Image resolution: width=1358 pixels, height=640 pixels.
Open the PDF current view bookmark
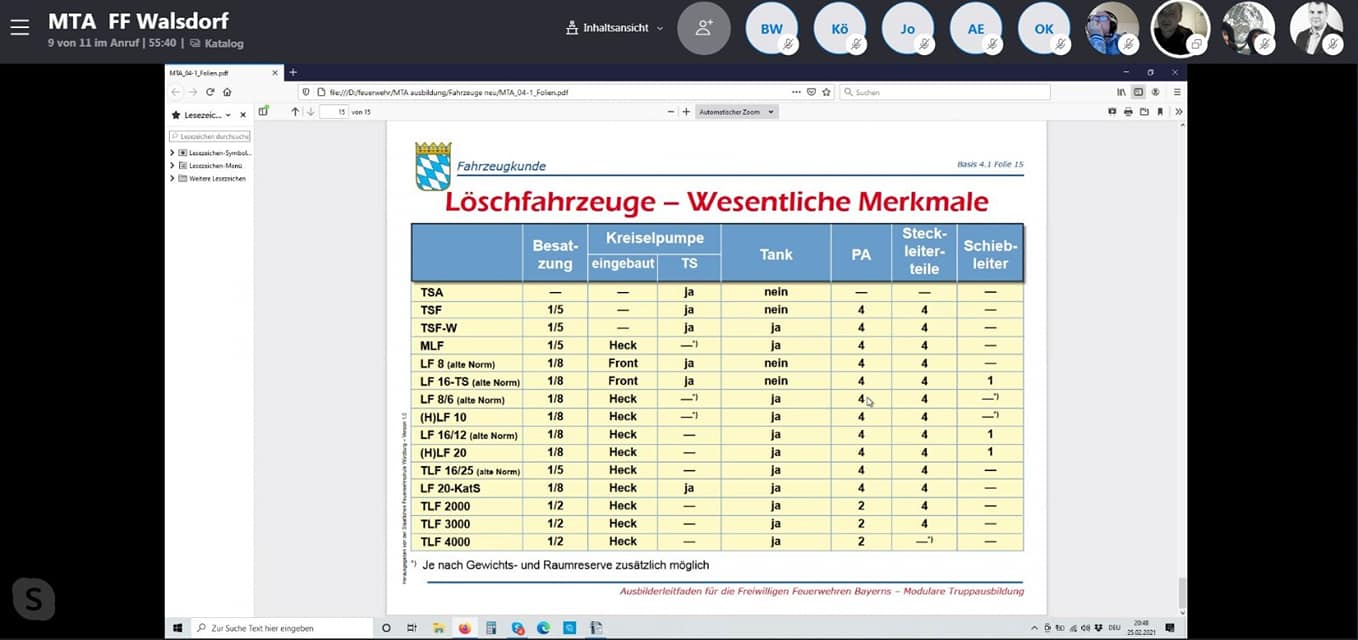point(1160,112)
